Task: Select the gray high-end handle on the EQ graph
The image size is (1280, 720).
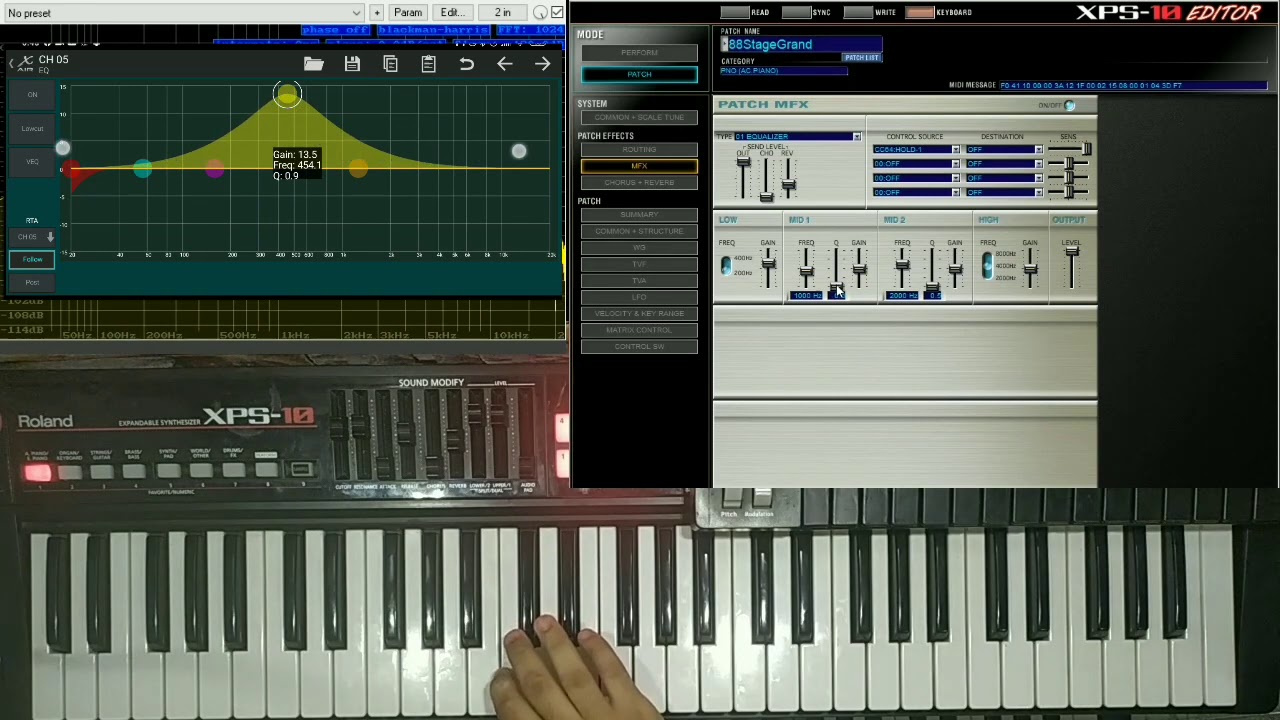Action: pyautogui.click(x=518, y=151)
